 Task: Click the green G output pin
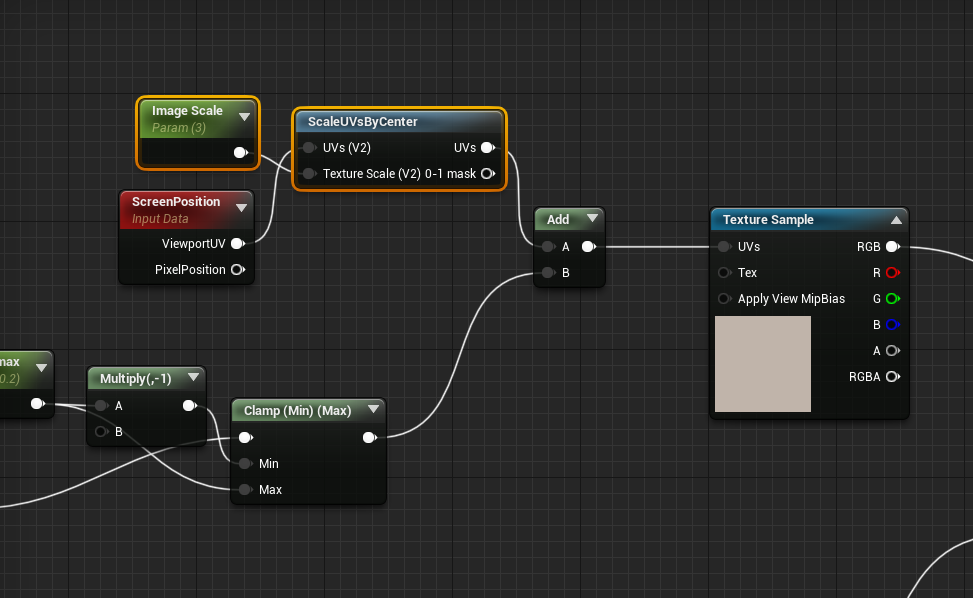(893, 298)
